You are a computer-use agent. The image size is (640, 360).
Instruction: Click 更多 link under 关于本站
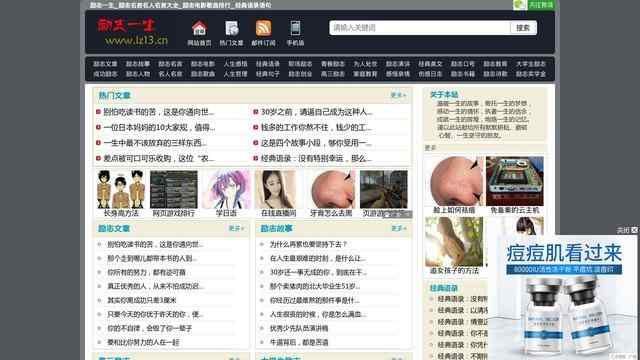point(431,148)
